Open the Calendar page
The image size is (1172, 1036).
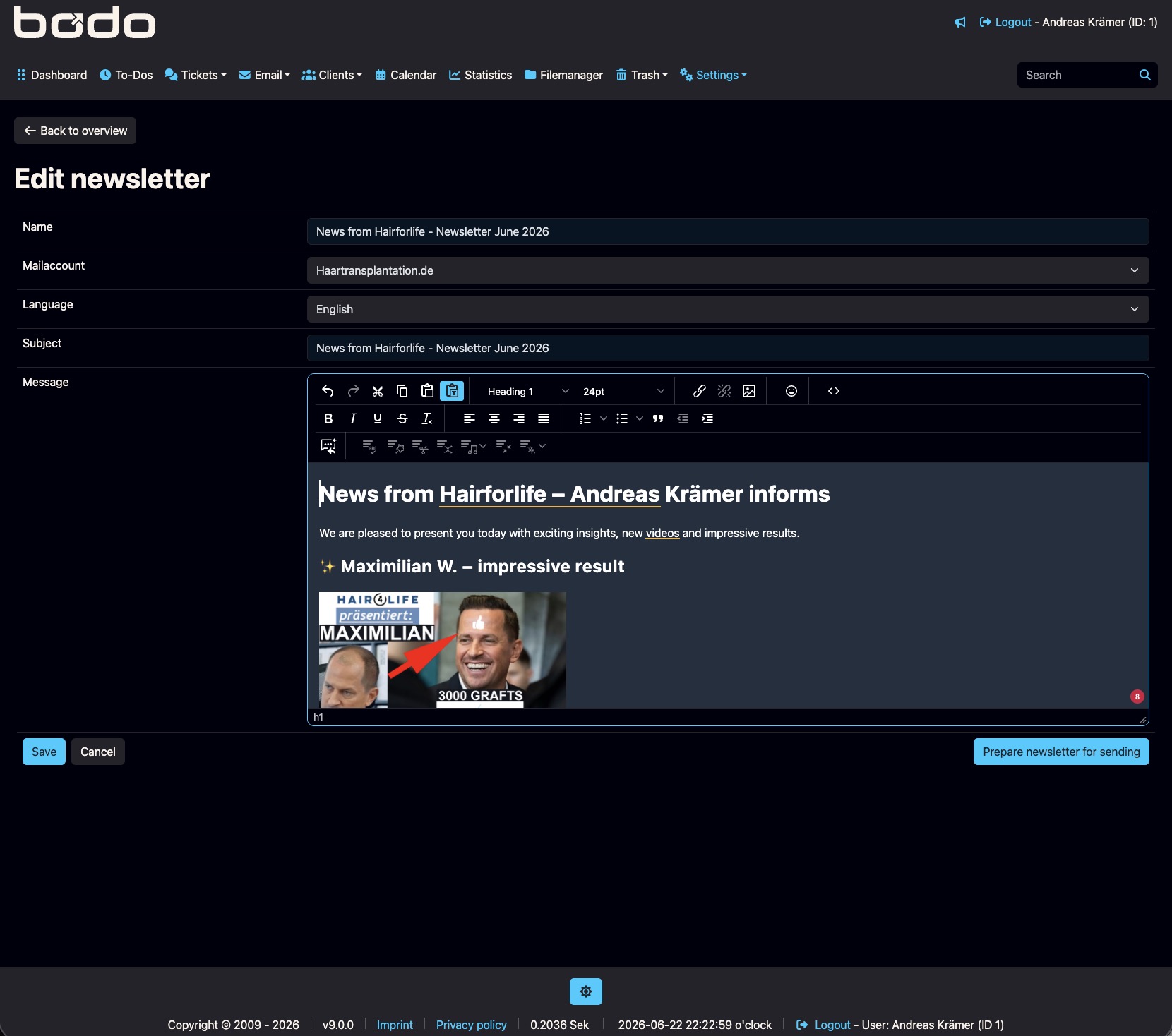click(406, 75)
